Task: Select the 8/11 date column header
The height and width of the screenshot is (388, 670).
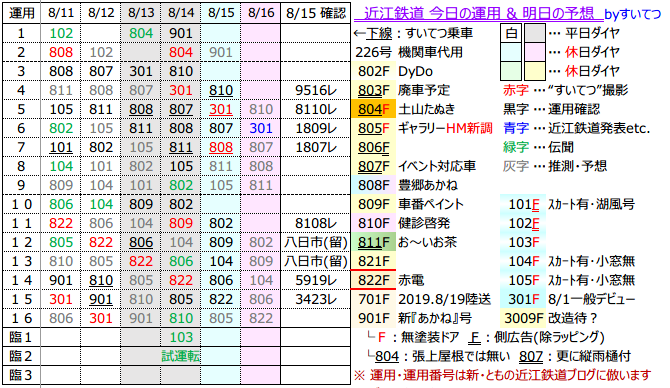Action: (61, 13)
